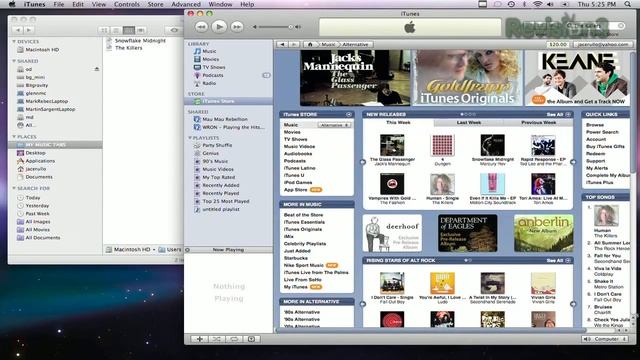
Task: Toggle repeat button at iTunes bottom bar
Action: click(234, 339)
